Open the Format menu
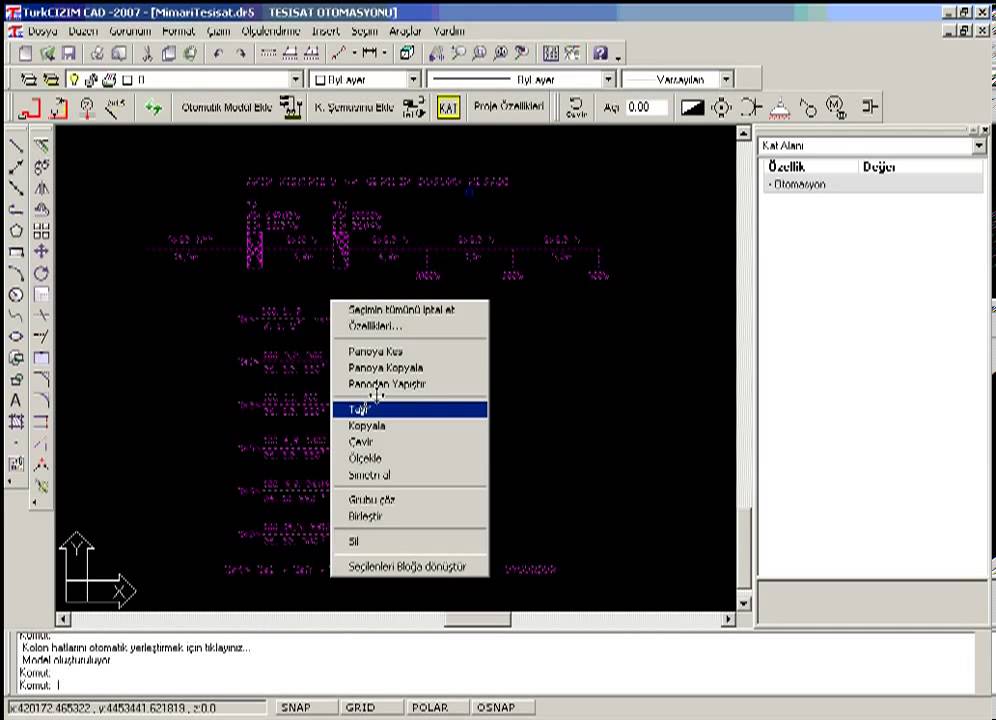This screenshot has height=720, width=996. click(x=178, y=31)
